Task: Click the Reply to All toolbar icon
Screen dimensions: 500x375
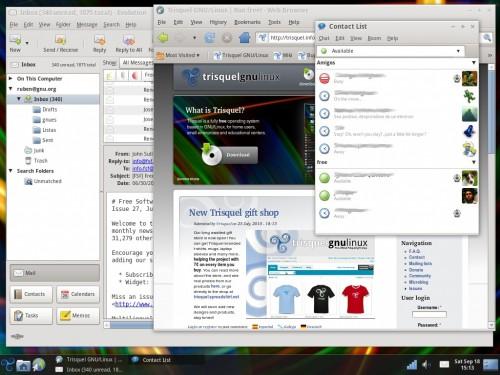Action: tap(129, 43)
